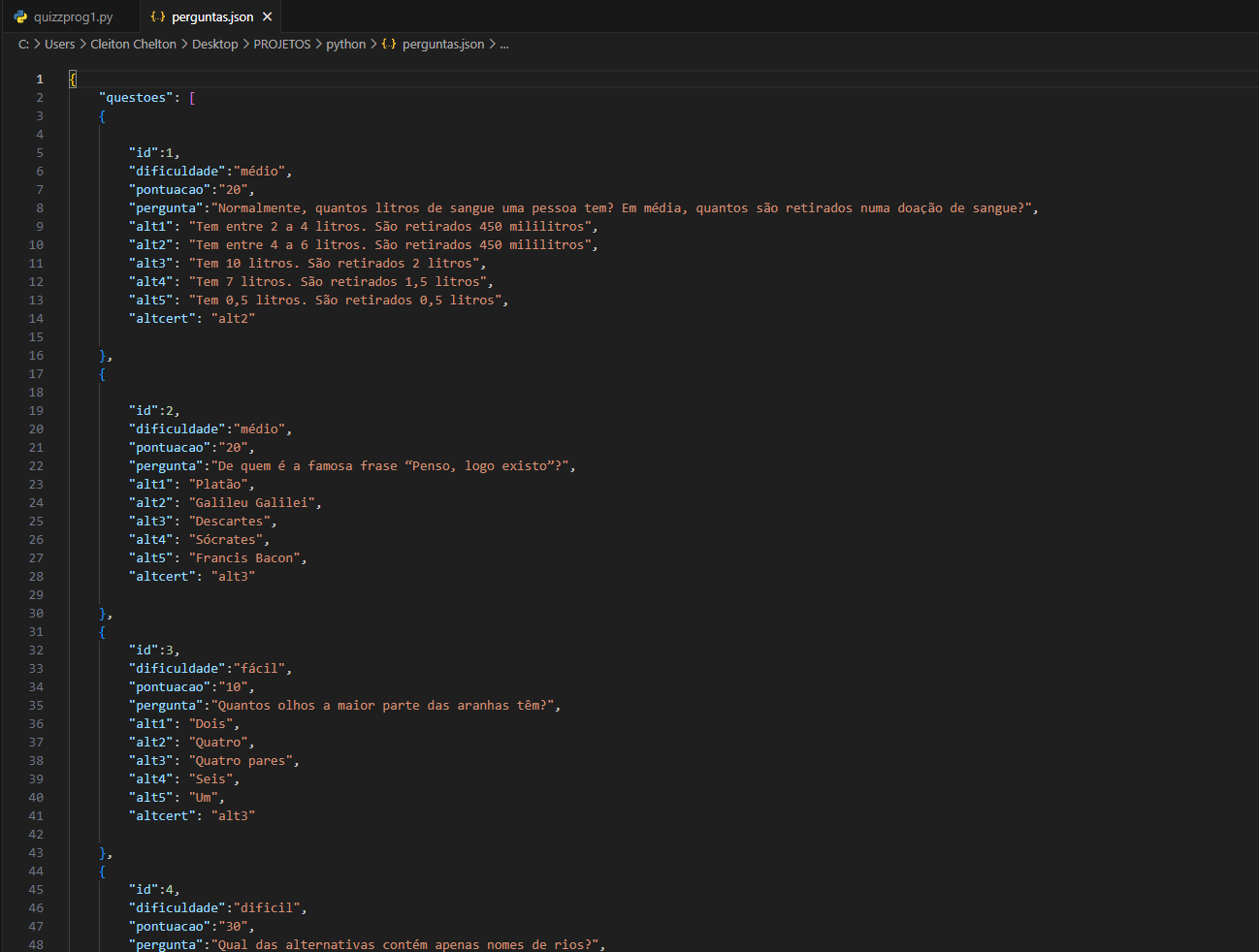Click line number 30 in the gutter
1259x952 pixels.
coord(36,614)
